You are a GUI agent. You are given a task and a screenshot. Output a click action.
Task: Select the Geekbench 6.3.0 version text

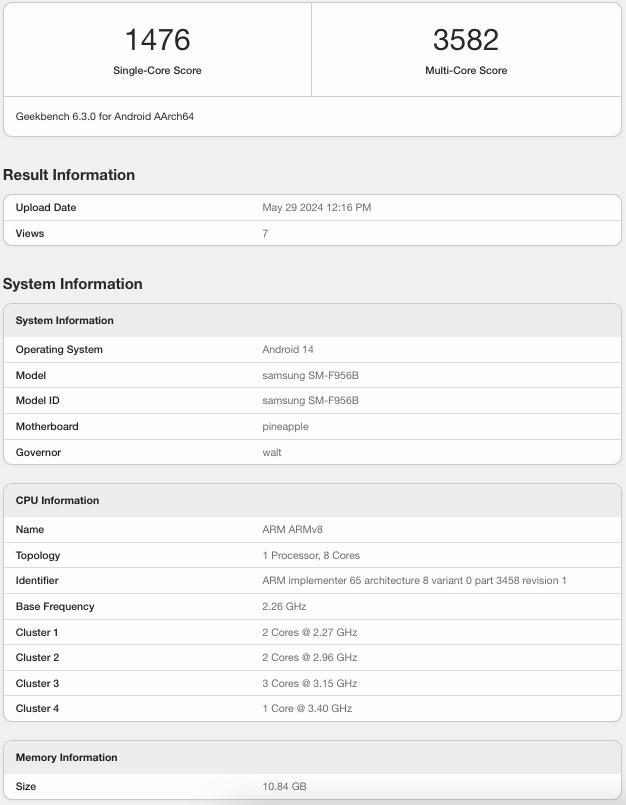(x=105, y=116)
